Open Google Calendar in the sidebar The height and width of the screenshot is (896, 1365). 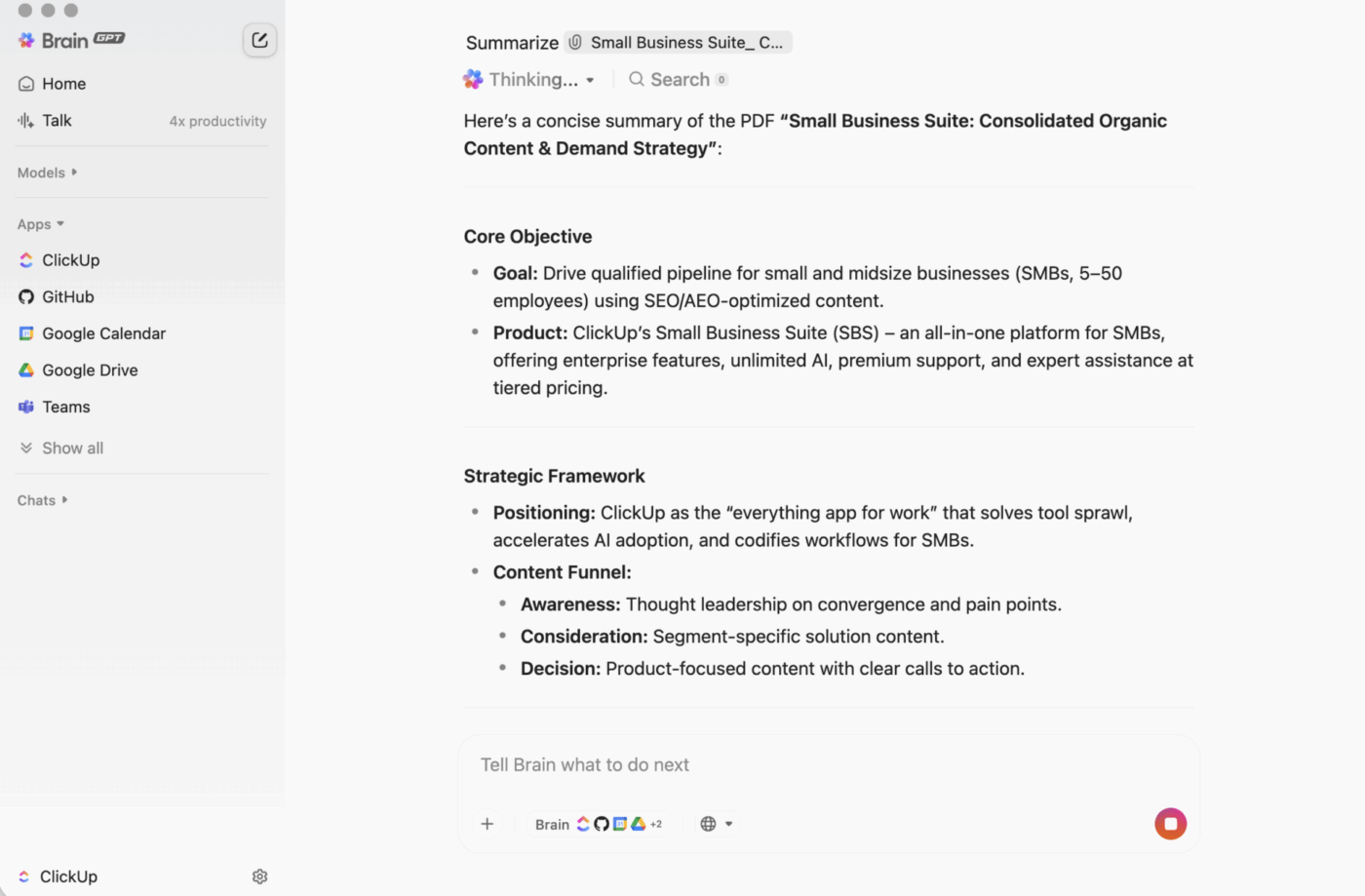point(103,333)
